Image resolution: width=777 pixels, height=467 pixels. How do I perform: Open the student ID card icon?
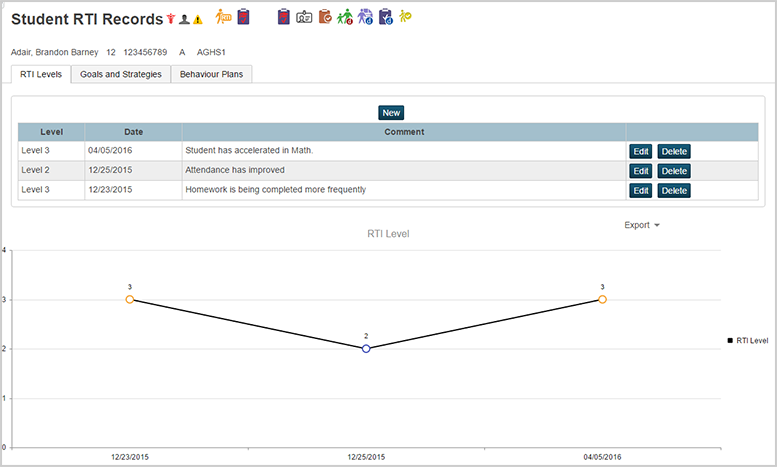point(304,18)
